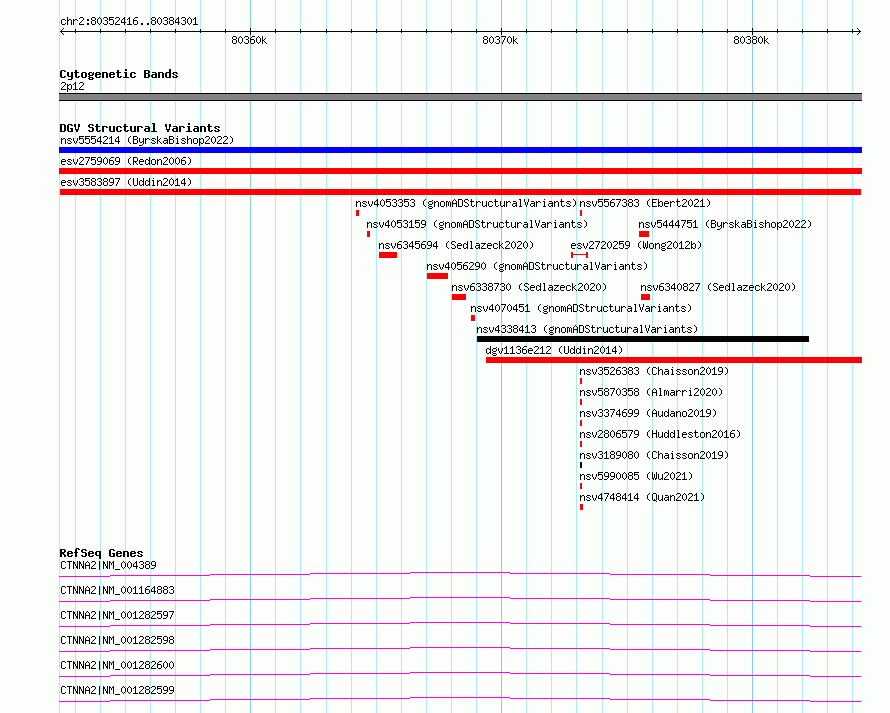Screen dimensions: 890x713
Task: Click nsv5567383 (Ebert2021) label
Action: (x=645, y=203)
